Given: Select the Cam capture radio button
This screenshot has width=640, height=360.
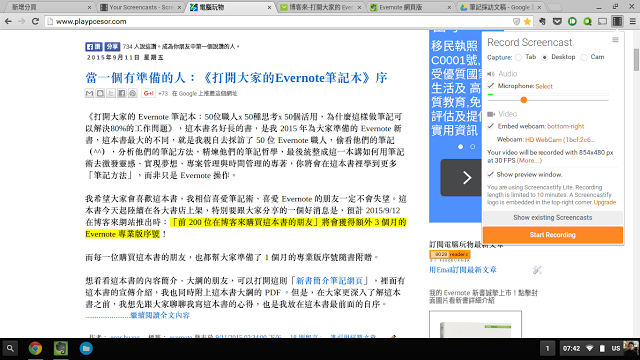Looking at the screenshot, I should click(x=584, y=58).
